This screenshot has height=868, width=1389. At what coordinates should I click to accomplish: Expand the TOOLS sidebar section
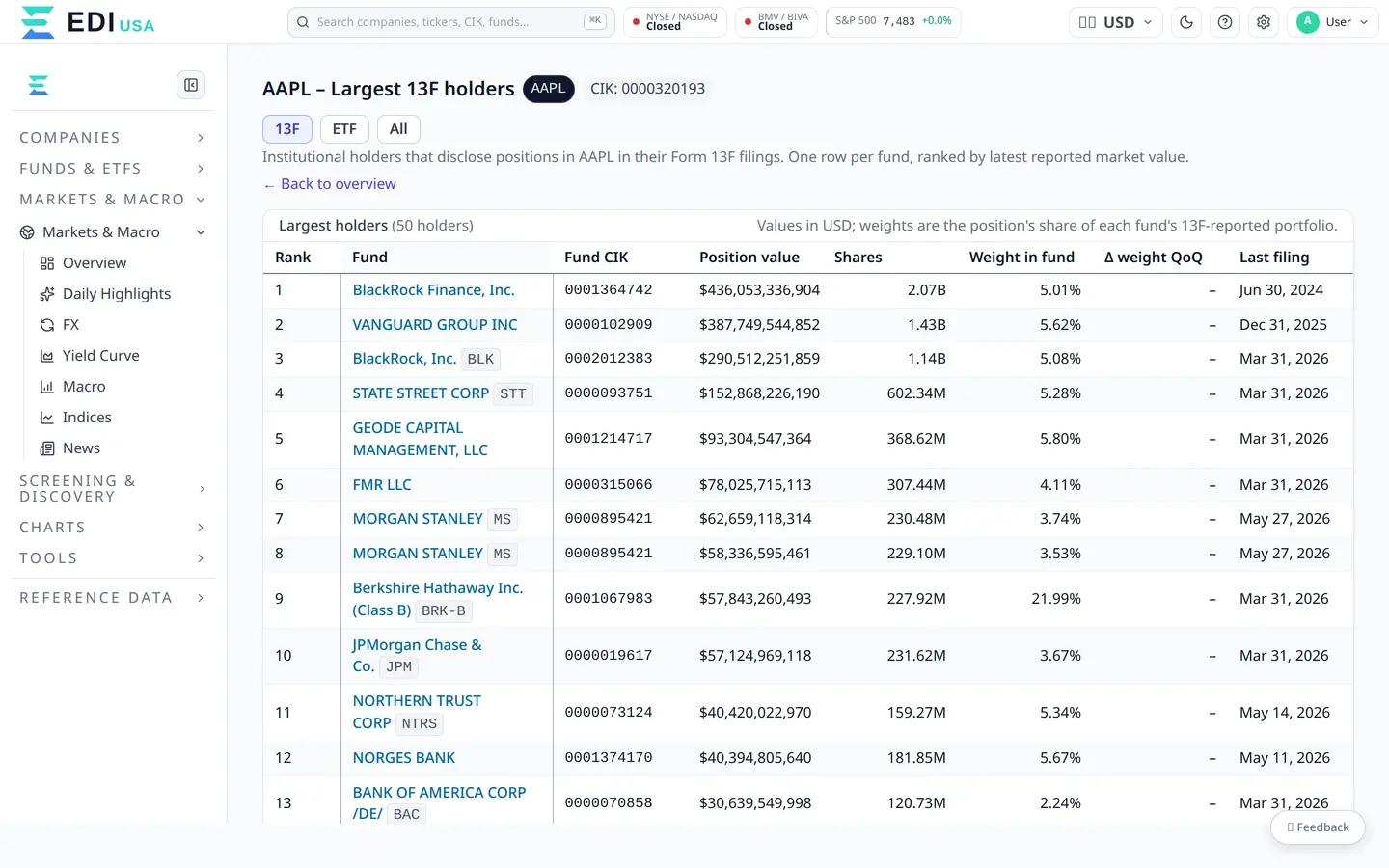click(x=113, y=558)
